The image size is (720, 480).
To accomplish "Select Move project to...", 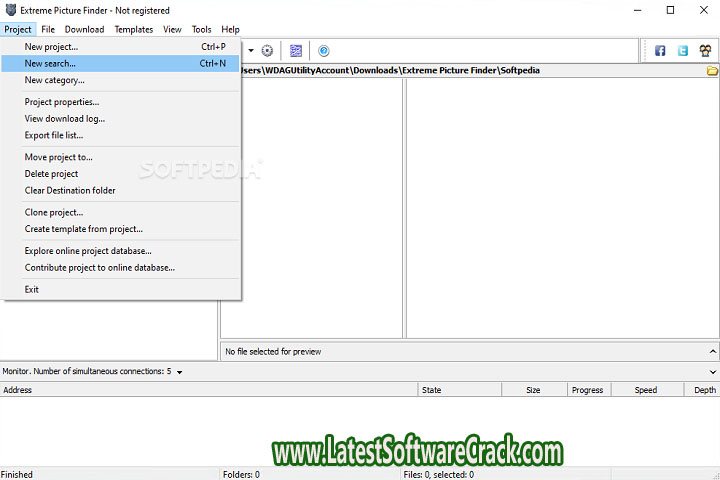I will pyautogui.click(x=121, y=157).
